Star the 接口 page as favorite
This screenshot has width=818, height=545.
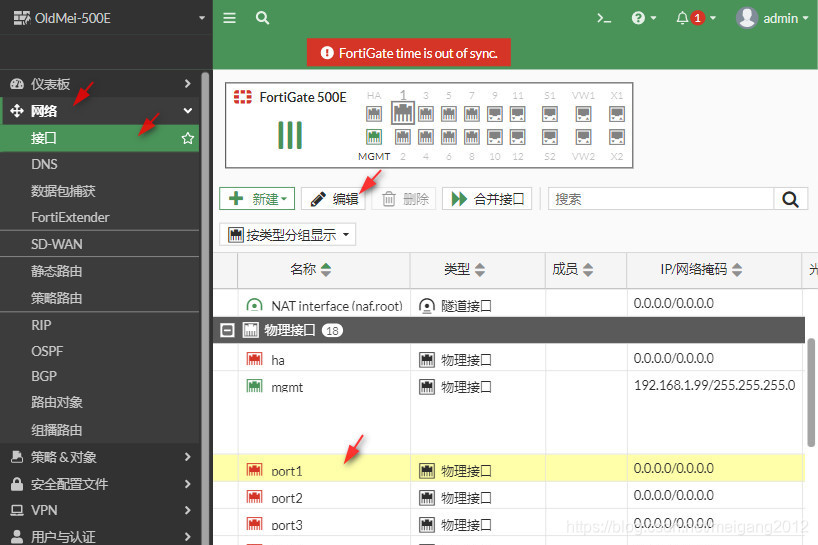click(x=187, y=138)
